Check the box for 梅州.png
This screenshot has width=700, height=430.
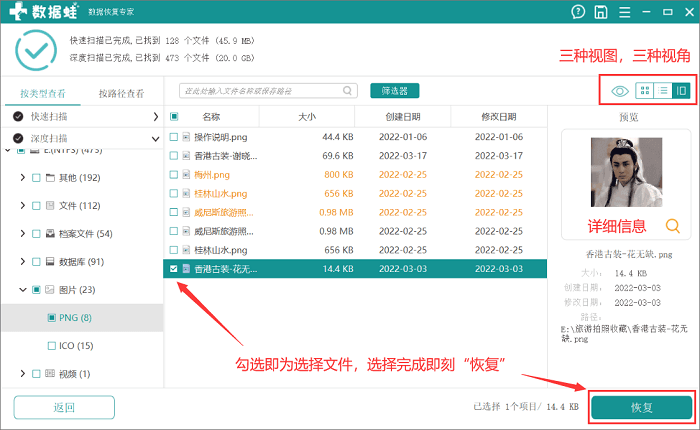[174, 175]
